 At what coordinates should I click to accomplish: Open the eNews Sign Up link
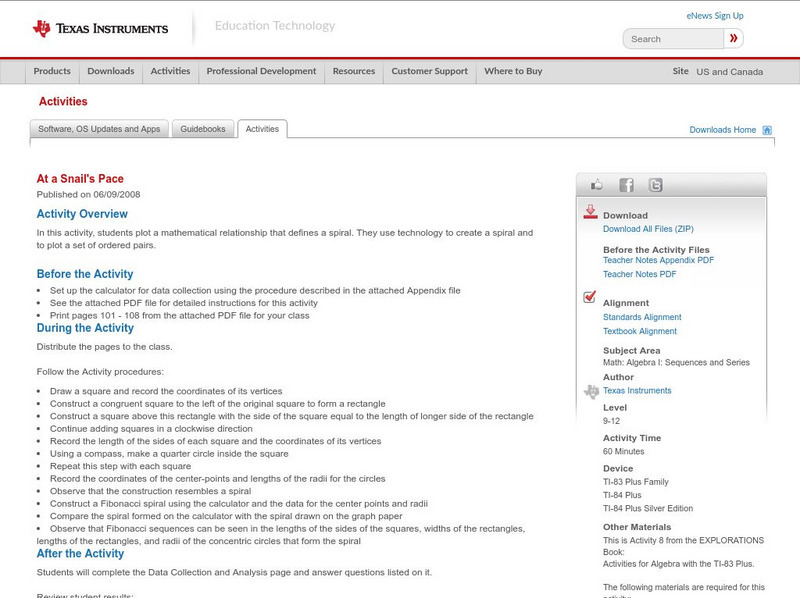tap(715, 16)
